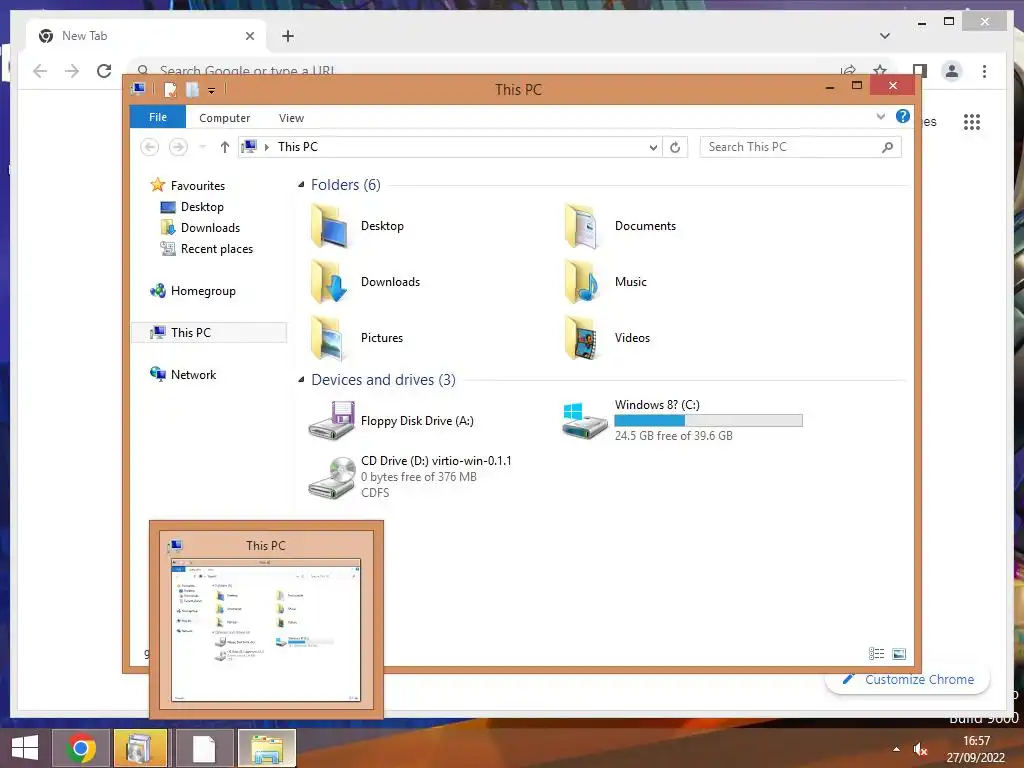Viewport: 1024px width, 768px height.
Task: Open the Downloads folder in Folders section
Action: 366,282
